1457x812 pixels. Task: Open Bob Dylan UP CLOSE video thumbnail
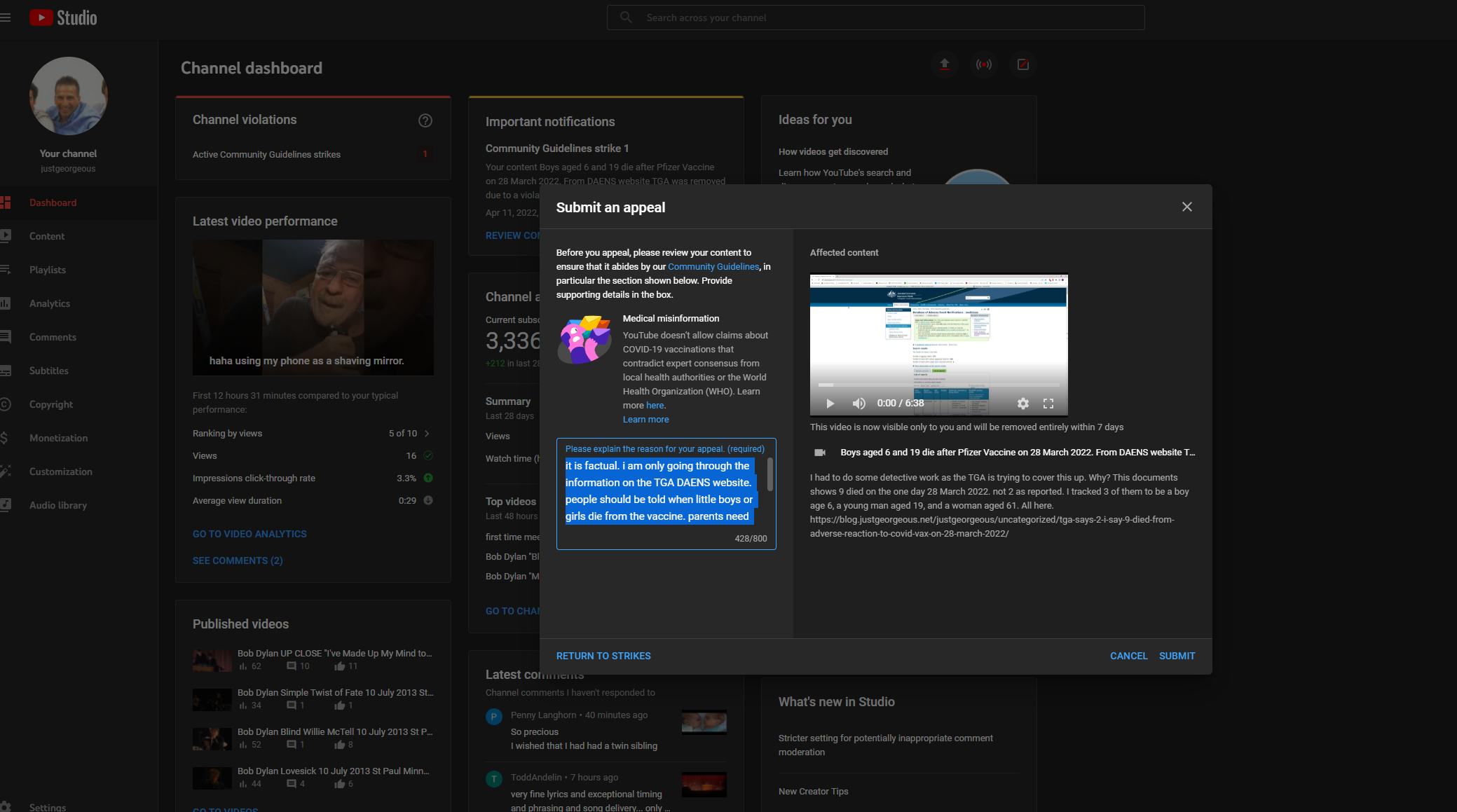tap(212, 660)
